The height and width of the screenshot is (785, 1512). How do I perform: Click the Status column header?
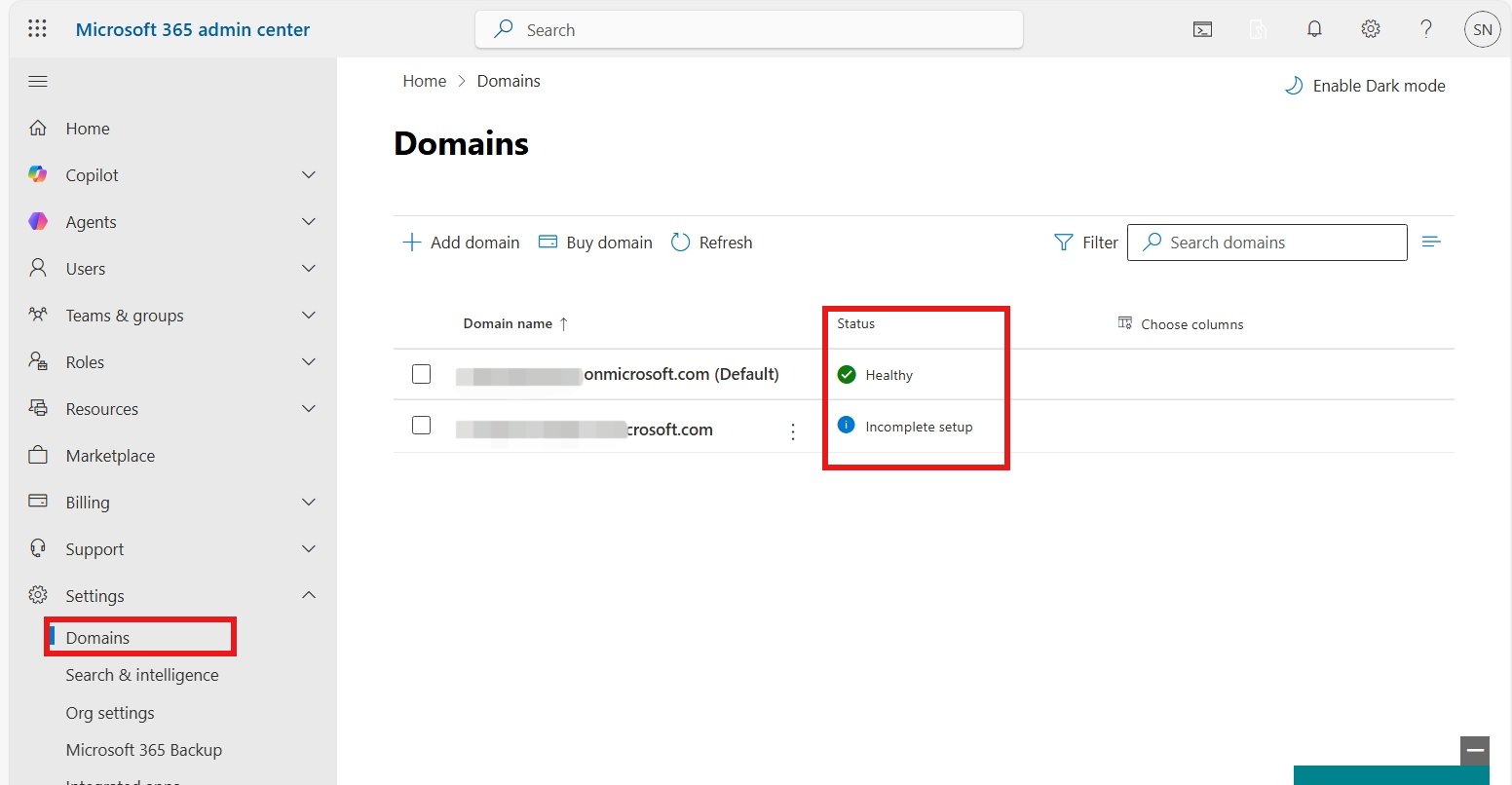click(856, 323)
